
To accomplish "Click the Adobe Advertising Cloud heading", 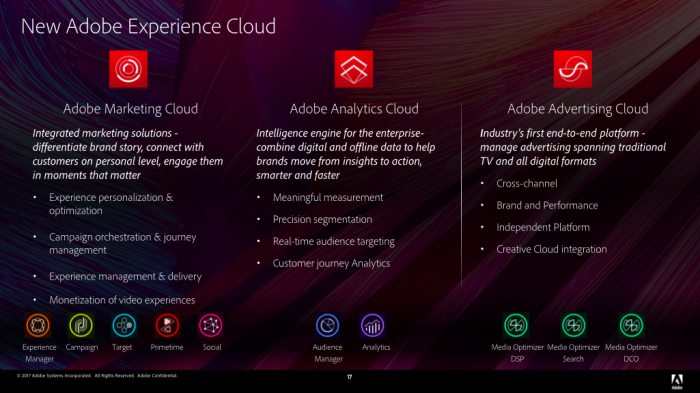I will (578, 109).
